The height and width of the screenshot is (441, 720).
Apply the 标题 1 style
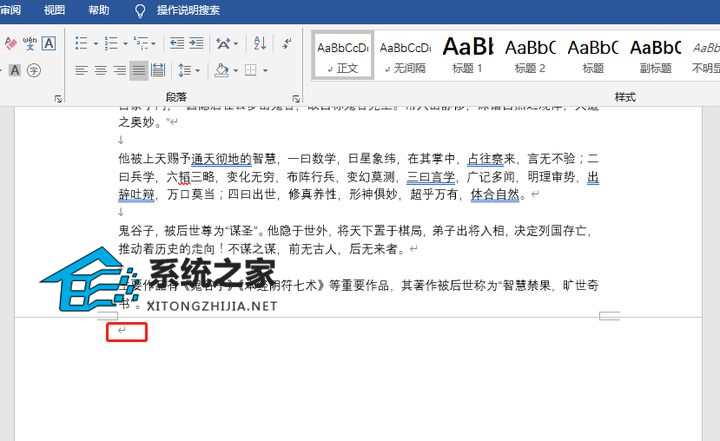[468, 55]
